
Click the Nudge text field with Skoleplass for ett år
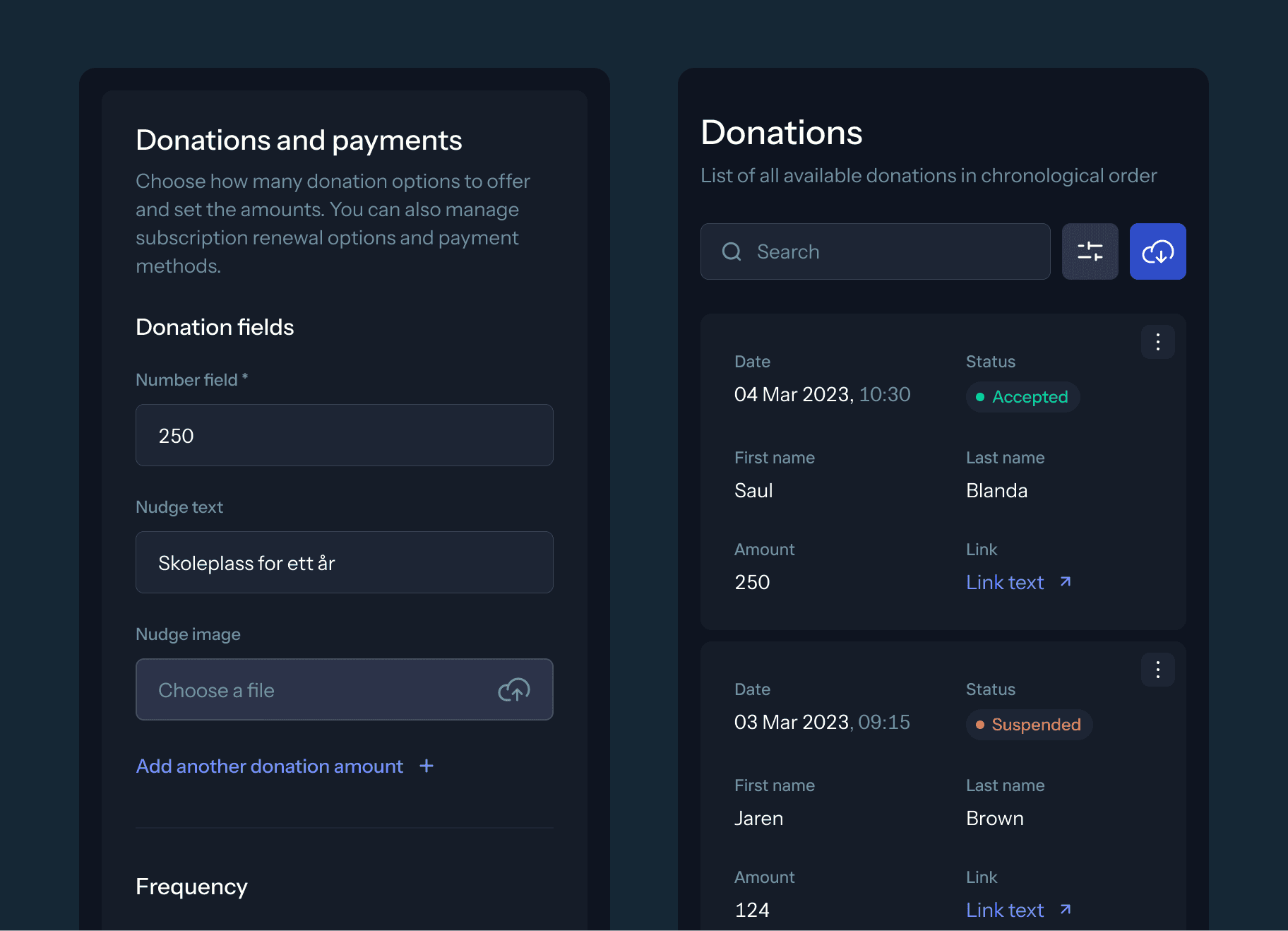[345, 562]
